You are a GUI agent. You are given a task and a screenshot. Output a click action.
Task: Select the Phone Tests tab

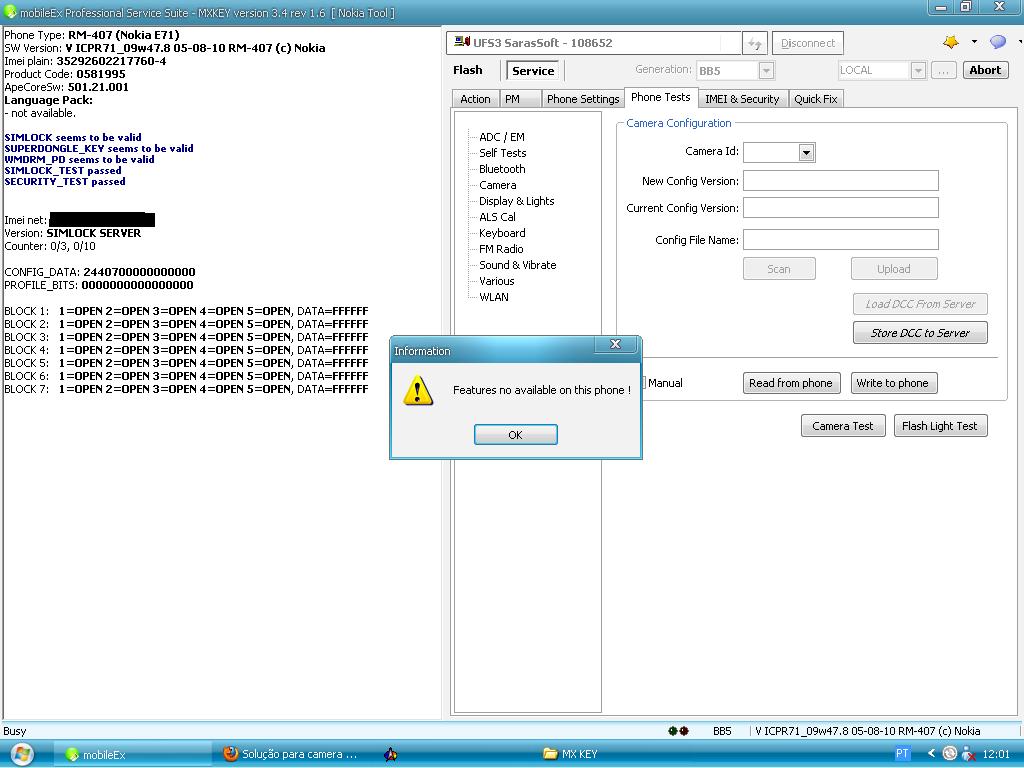(660, 97)
